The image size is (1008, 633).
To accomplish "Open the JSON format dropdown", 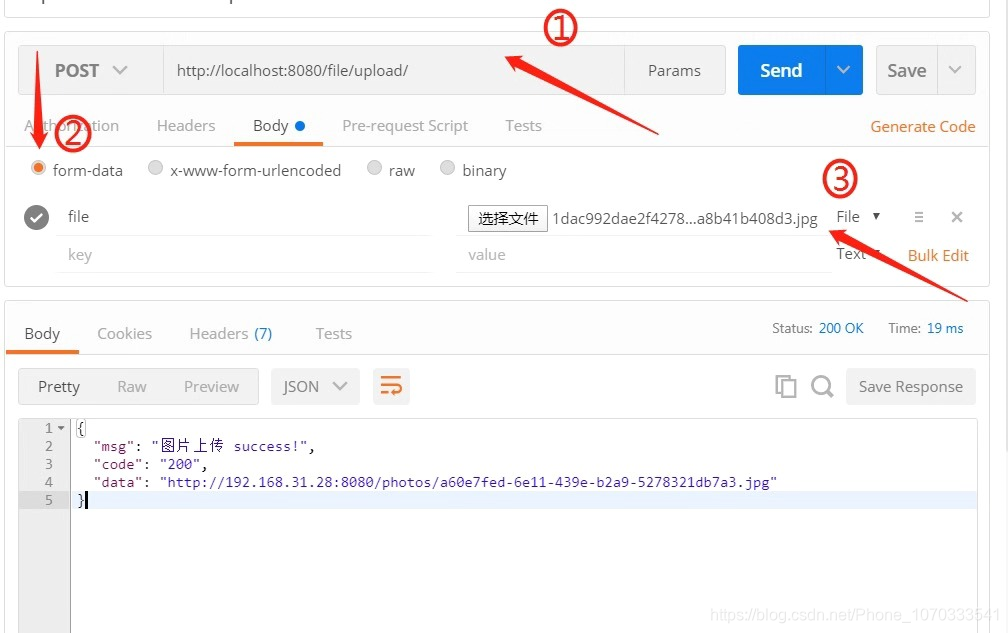I will click(x=315, y=386).
